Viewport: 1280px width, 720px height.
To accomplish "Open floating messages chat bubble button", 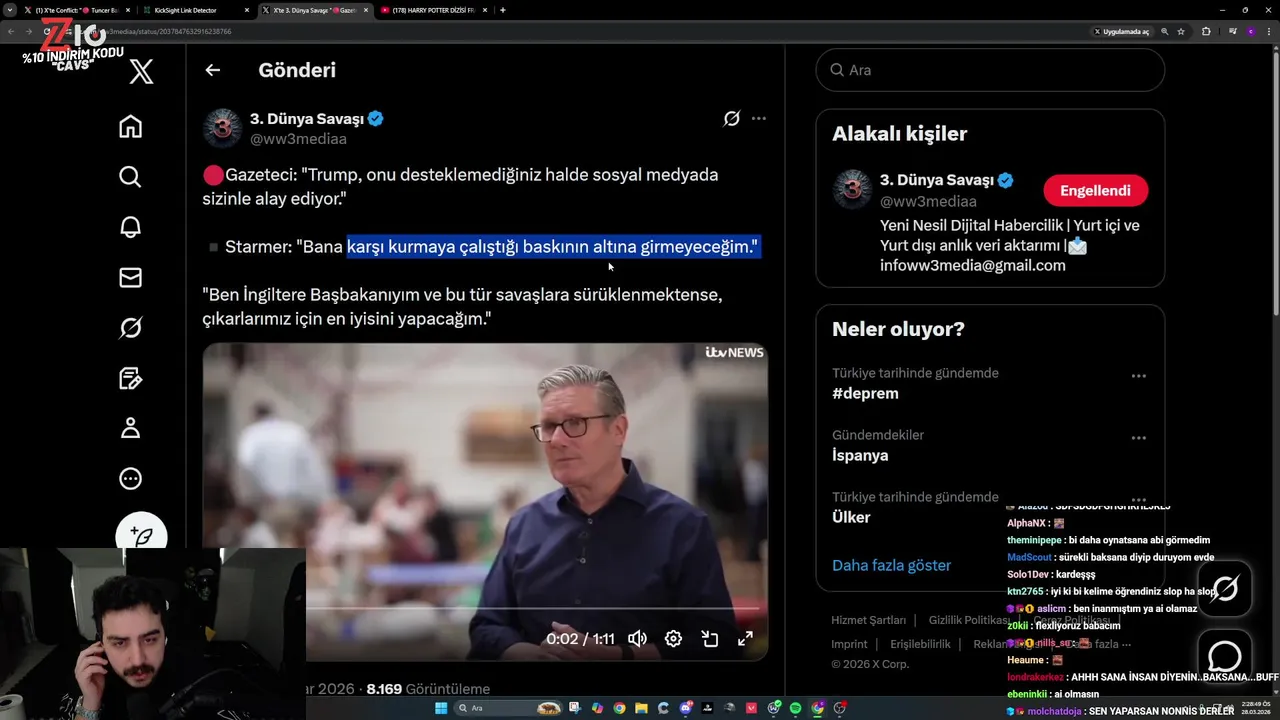I will (1224, 656).
